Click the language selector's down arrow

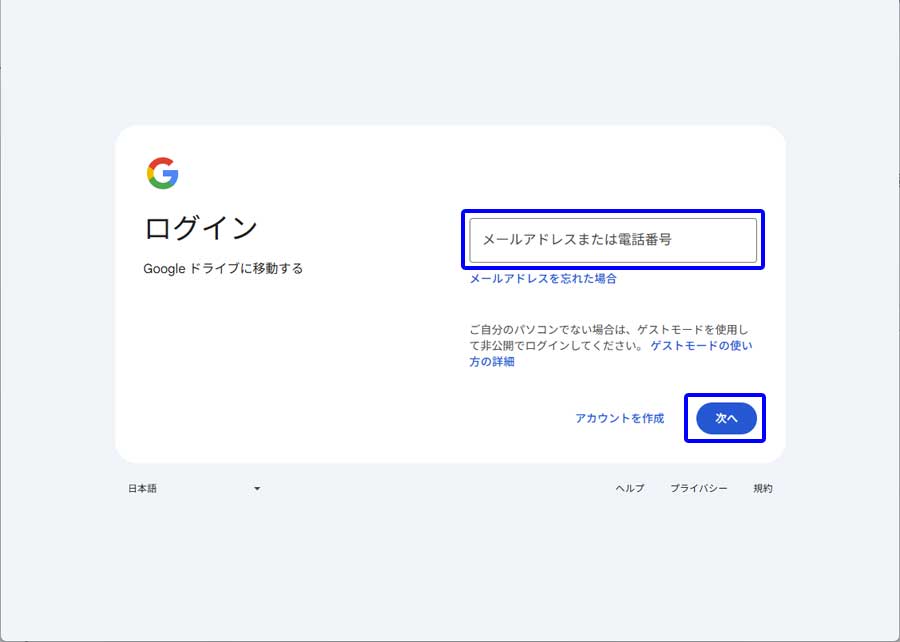click(x=257, y=489)
